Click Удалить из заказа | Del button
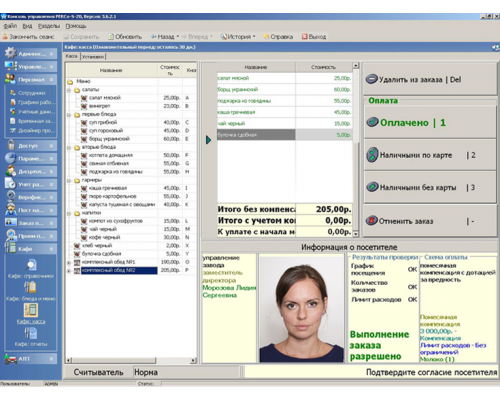500x400 pixels. coord(430,79)
